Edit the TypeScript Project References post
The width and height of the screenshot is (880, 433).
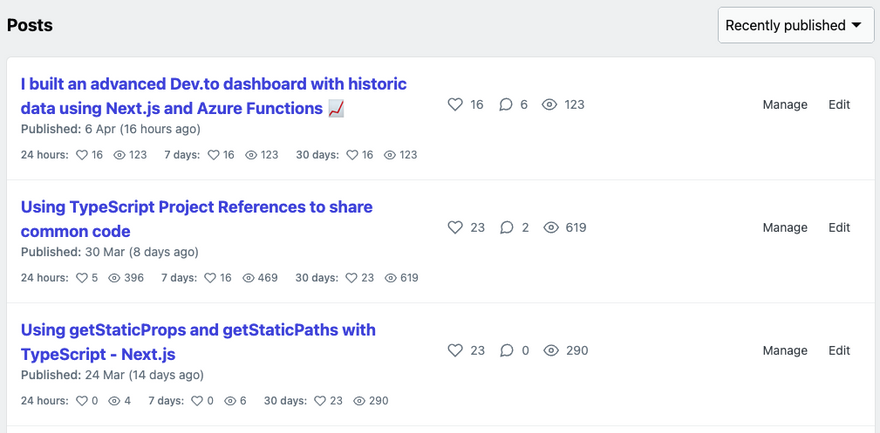pyautogui.click(x=839, y=227)
